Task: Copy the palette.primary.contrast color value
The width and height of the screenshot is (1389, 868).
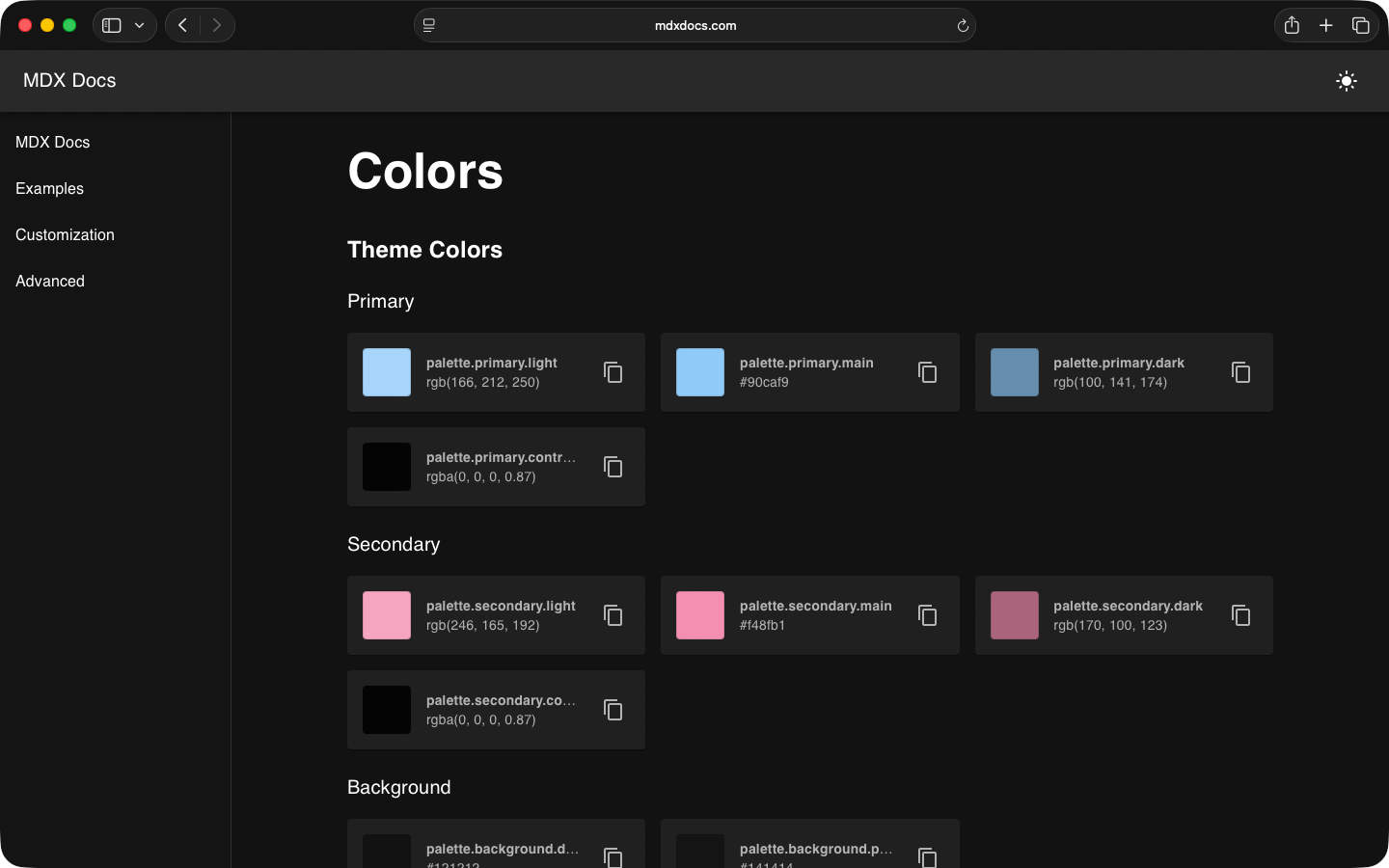Action: pos(613,467)
